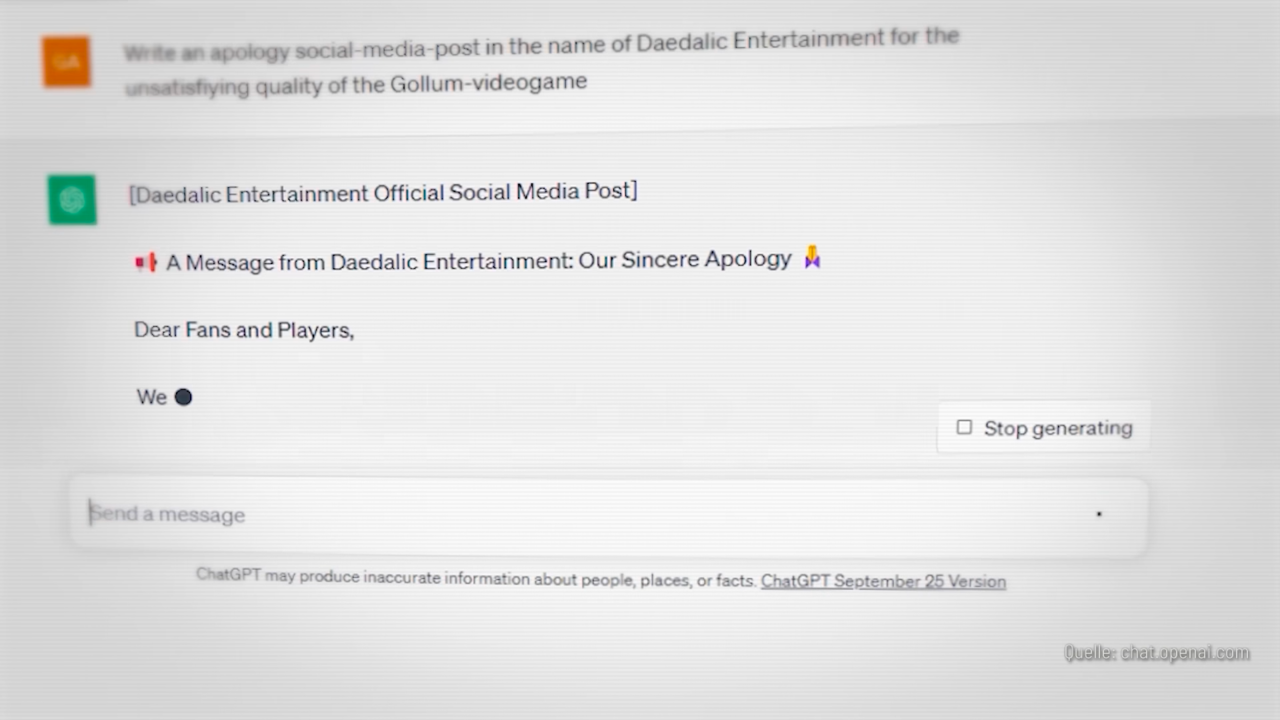Click the word 'We' in the response
Image resolution: width=1280 pixels, height=720 pixels.
click(x=151, y=397)
